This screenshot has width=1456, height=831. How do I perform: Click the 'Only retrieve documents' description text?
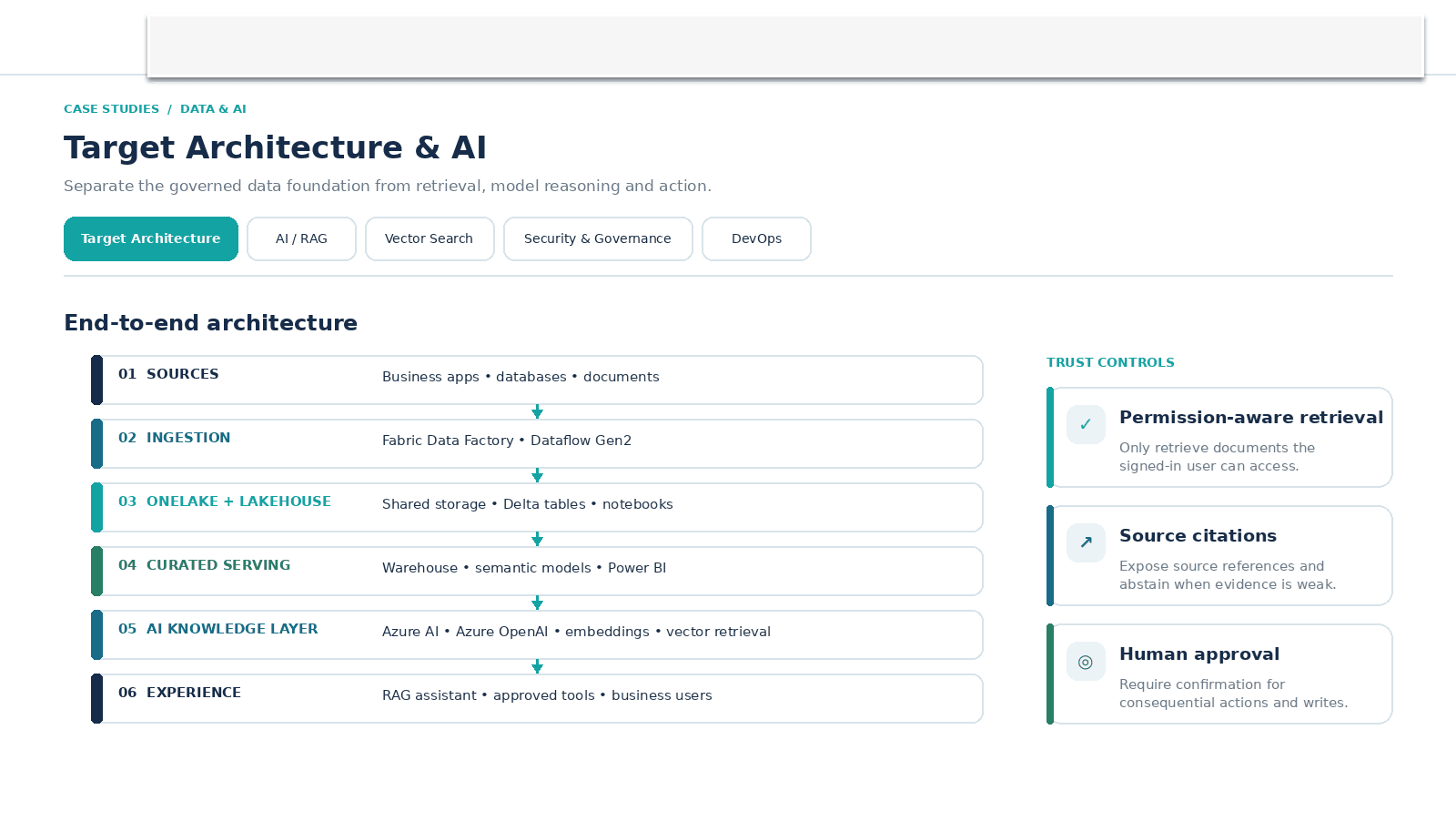1217,457
